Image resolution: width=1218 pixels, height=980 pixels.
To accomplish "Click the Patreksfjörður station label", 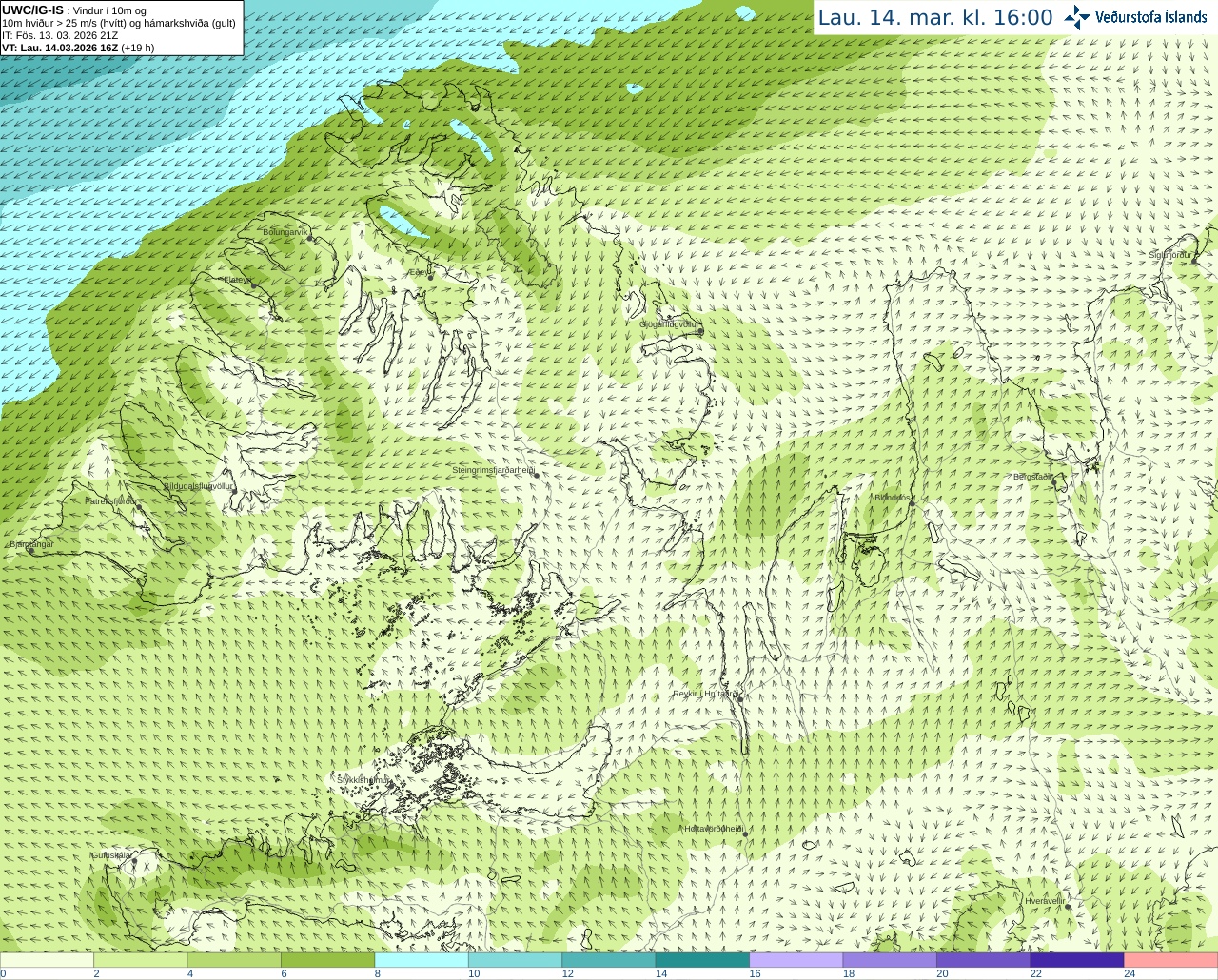I will click(x=111, y=500).
